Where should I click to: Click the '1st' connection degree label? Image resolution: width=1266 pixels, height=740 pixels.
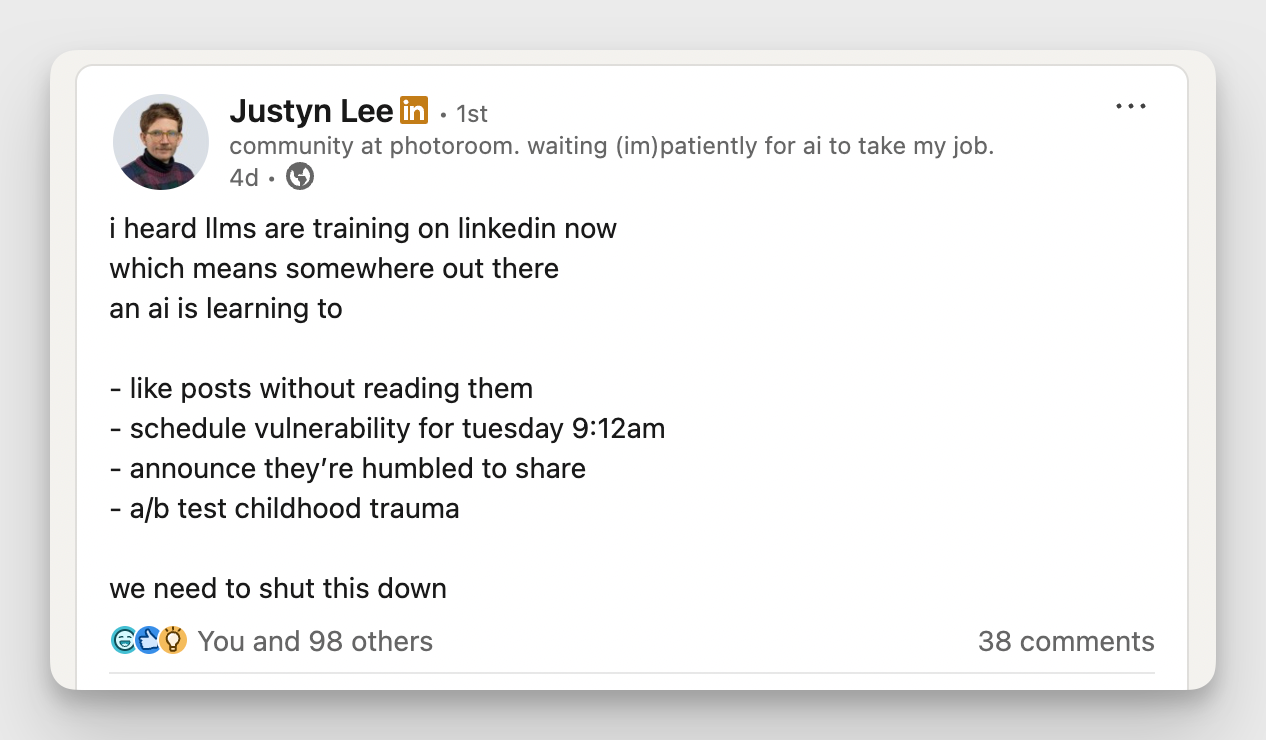click(471, 113)
